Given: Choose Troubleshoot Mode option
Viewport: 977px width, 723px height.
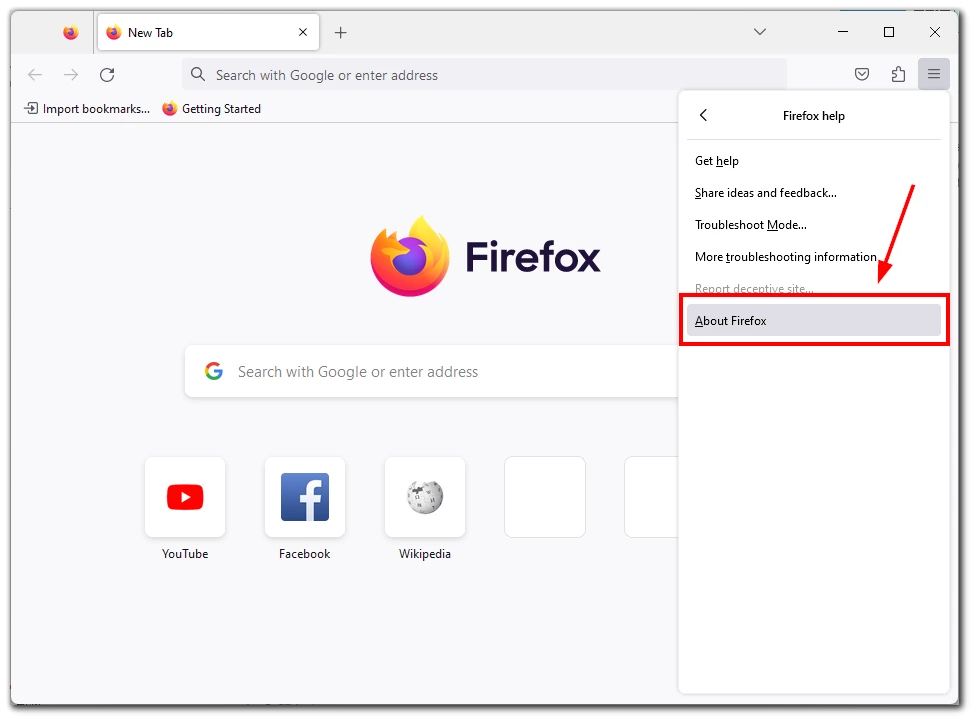Looking at the screenshot, I should (x=813, y=224).
